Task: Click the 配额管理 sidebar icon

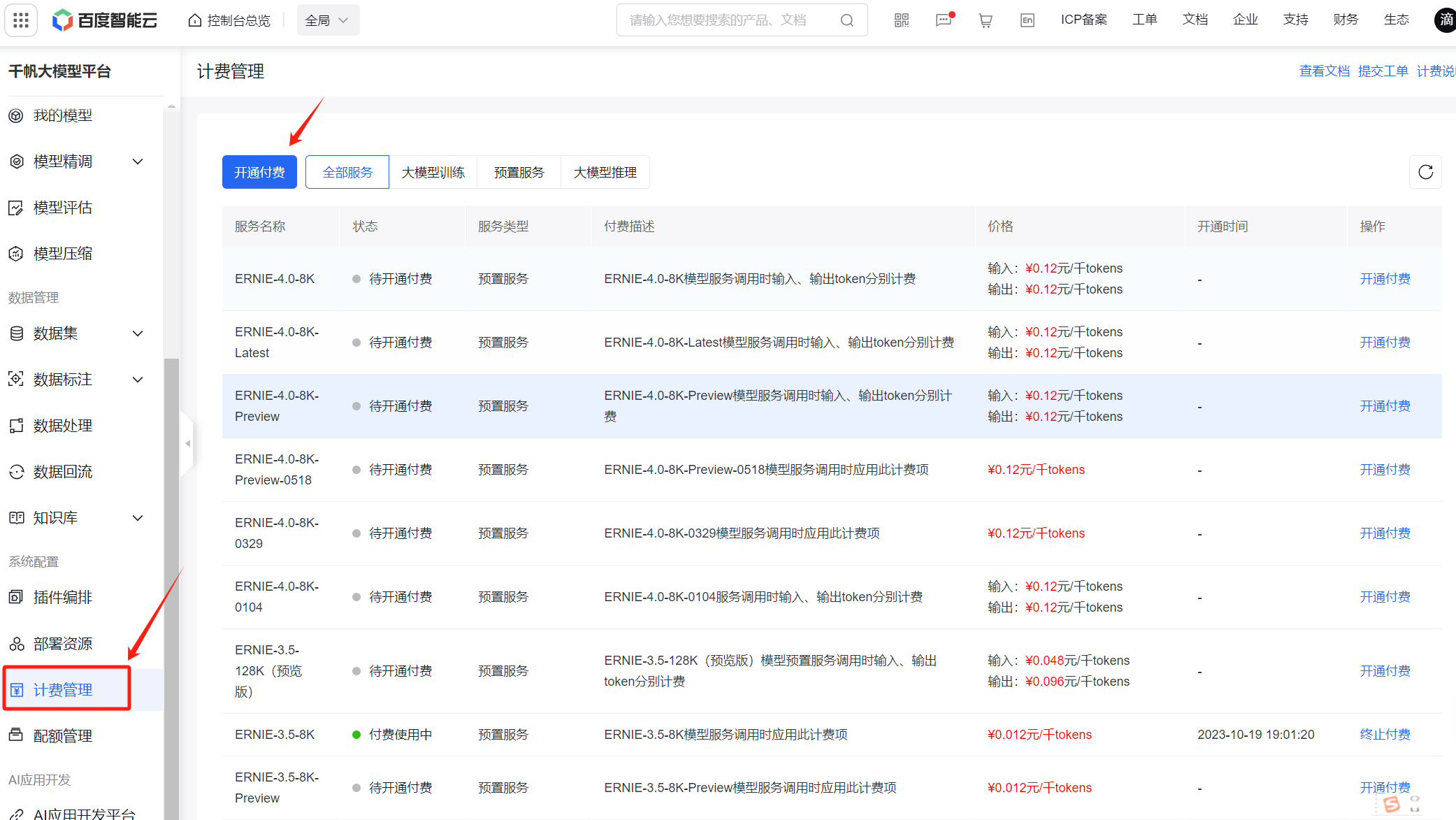Action: coord(16,735)
